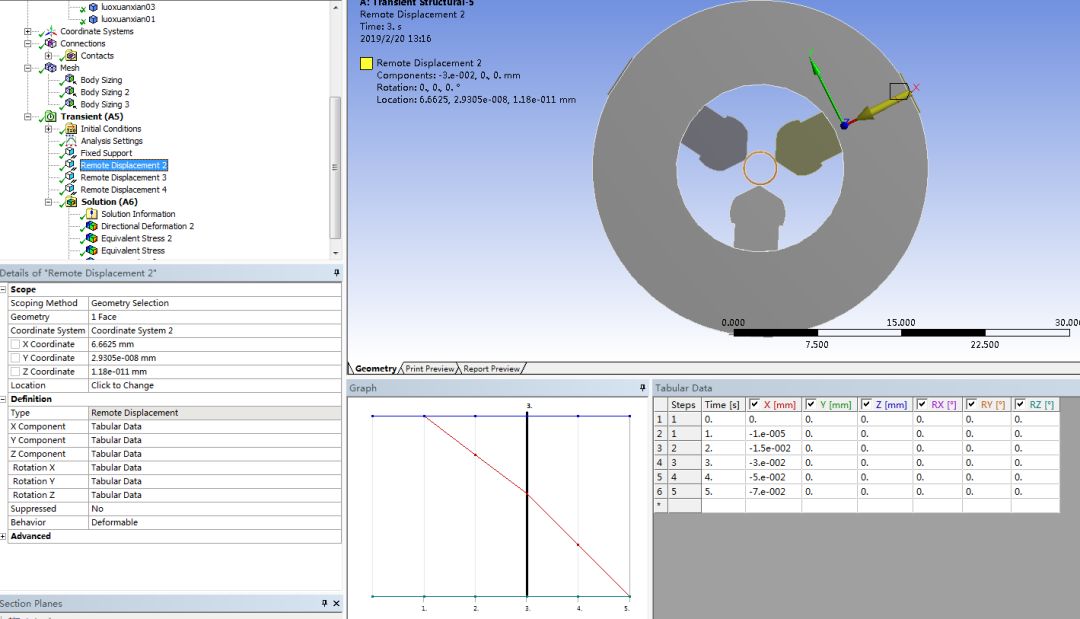
Task: Open the X Component Tabular Data field
Action: coord(215,426)
